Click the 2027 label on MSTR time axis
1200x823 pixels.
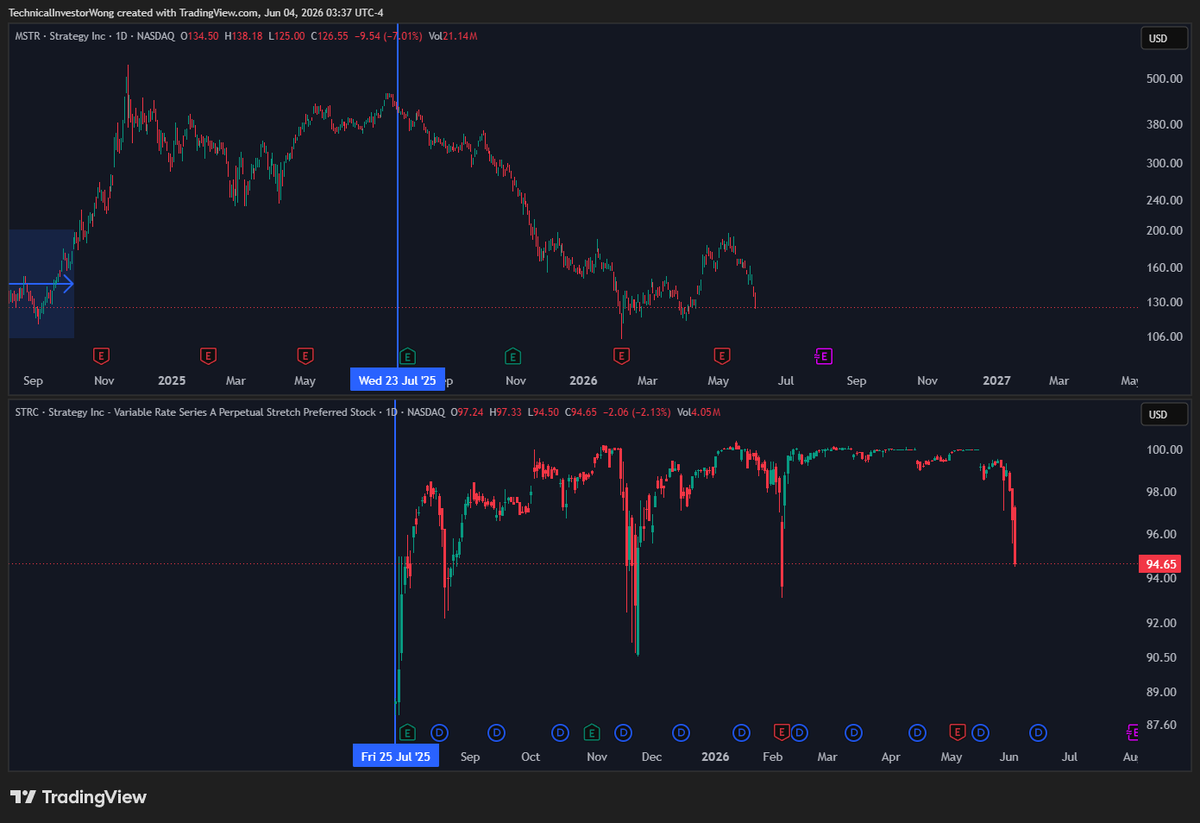996,380
